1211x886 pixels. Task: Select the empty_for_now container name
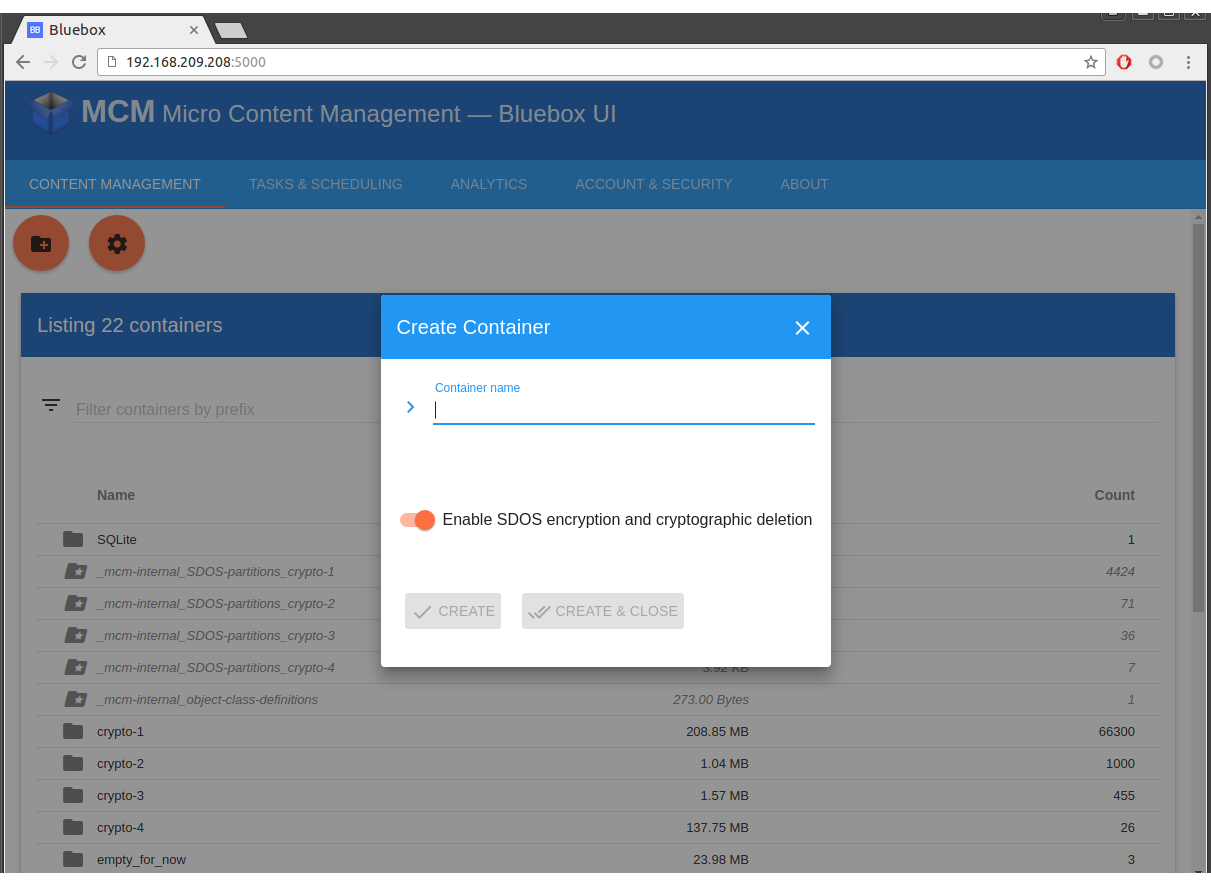(x=141, y=859)
